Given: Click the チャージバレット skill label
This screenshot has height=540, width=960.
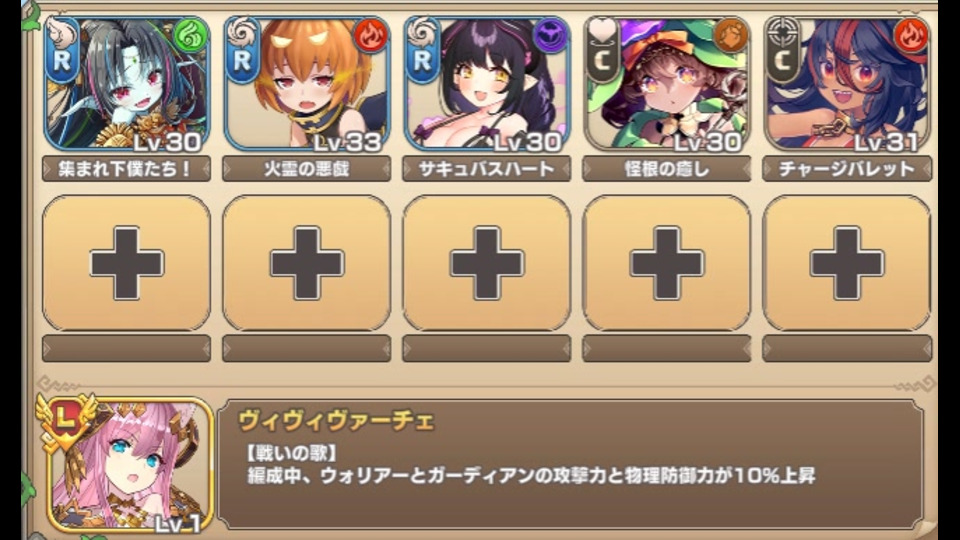Looking at the screenshot, I should click(x=847, y=169).
